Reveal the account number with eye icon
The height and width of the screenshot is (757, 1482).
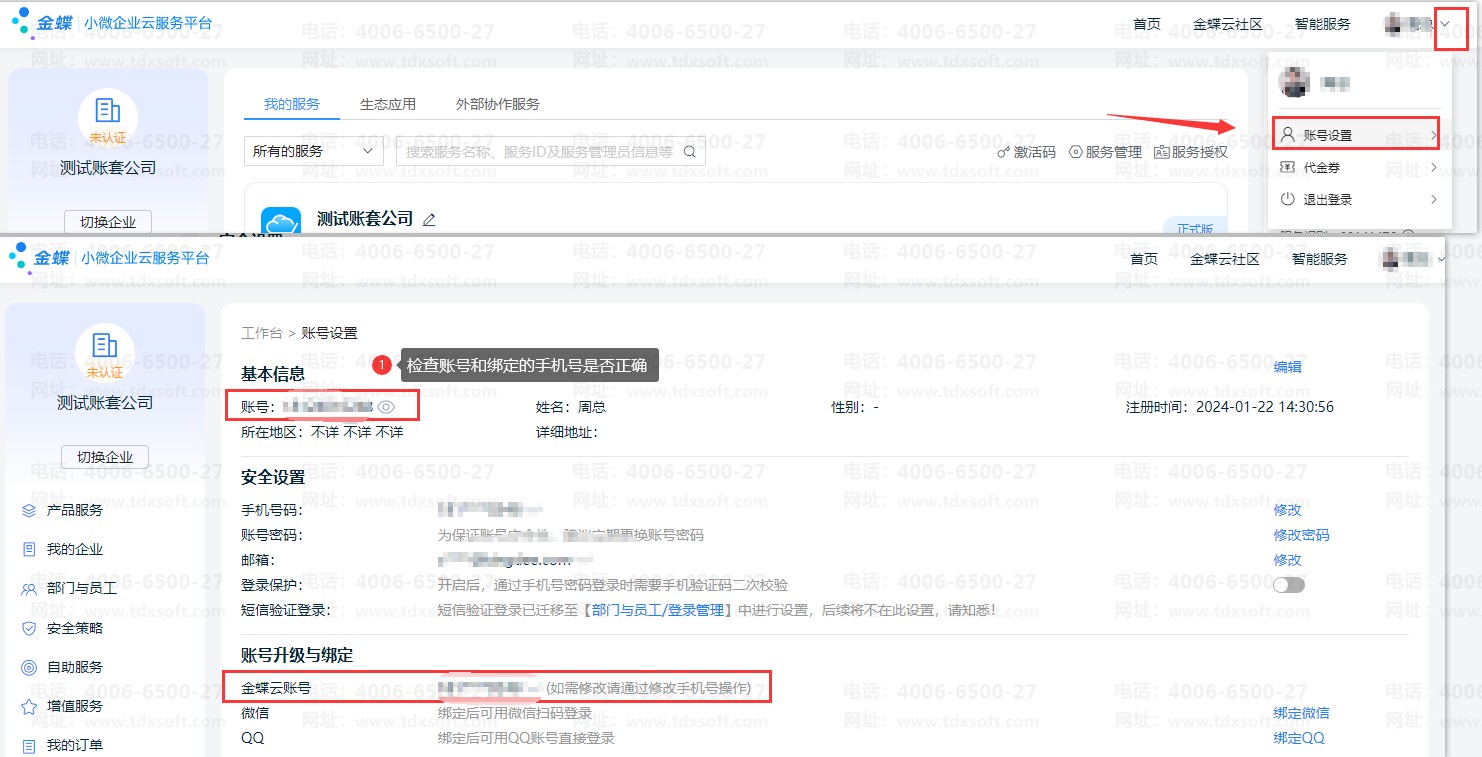click(387, 407)
